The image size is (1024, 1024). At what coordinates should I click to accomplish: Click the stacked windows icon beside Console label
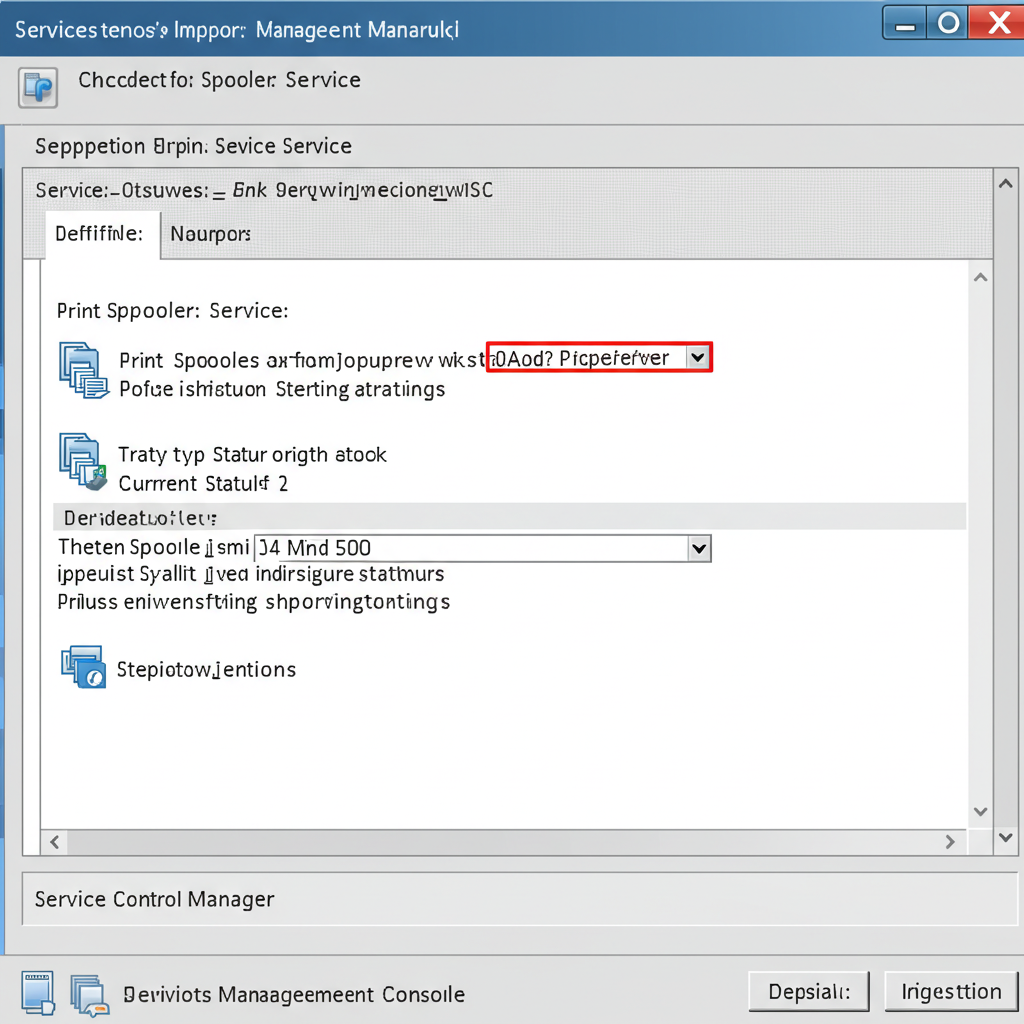(89, 995)
